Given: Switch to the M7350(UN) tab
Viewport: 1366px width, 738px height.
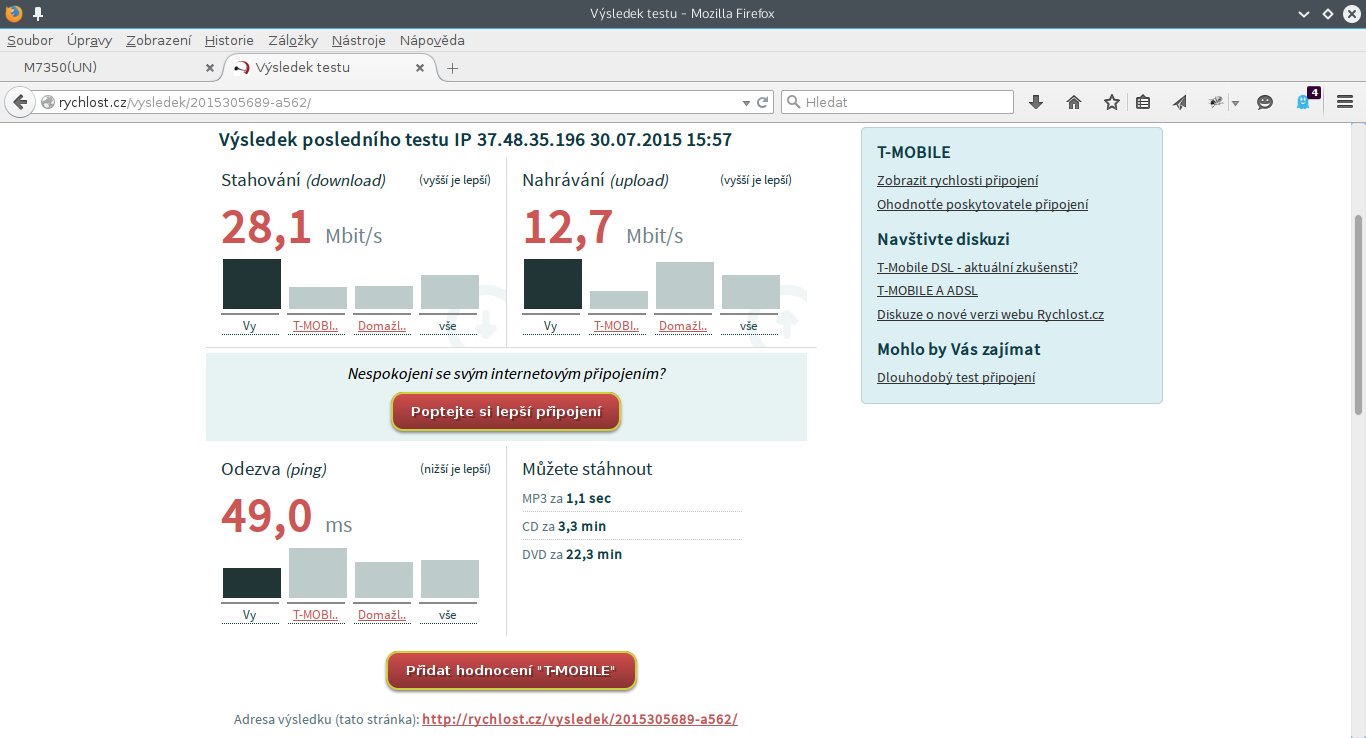Looking at the screenshot, I should coord(110,68).
